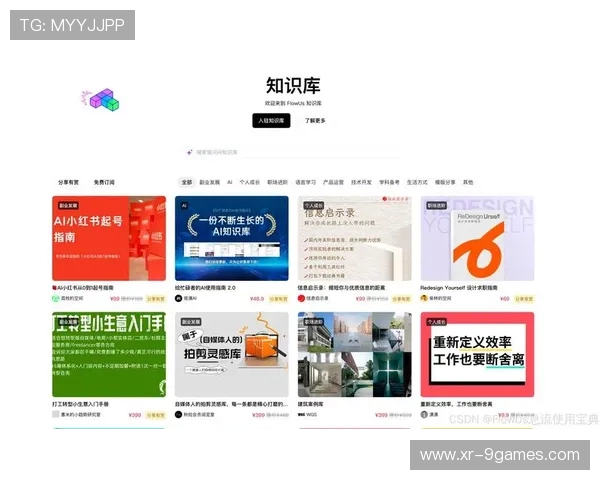Select the 个人成长 category filter

tap(249, 182)
